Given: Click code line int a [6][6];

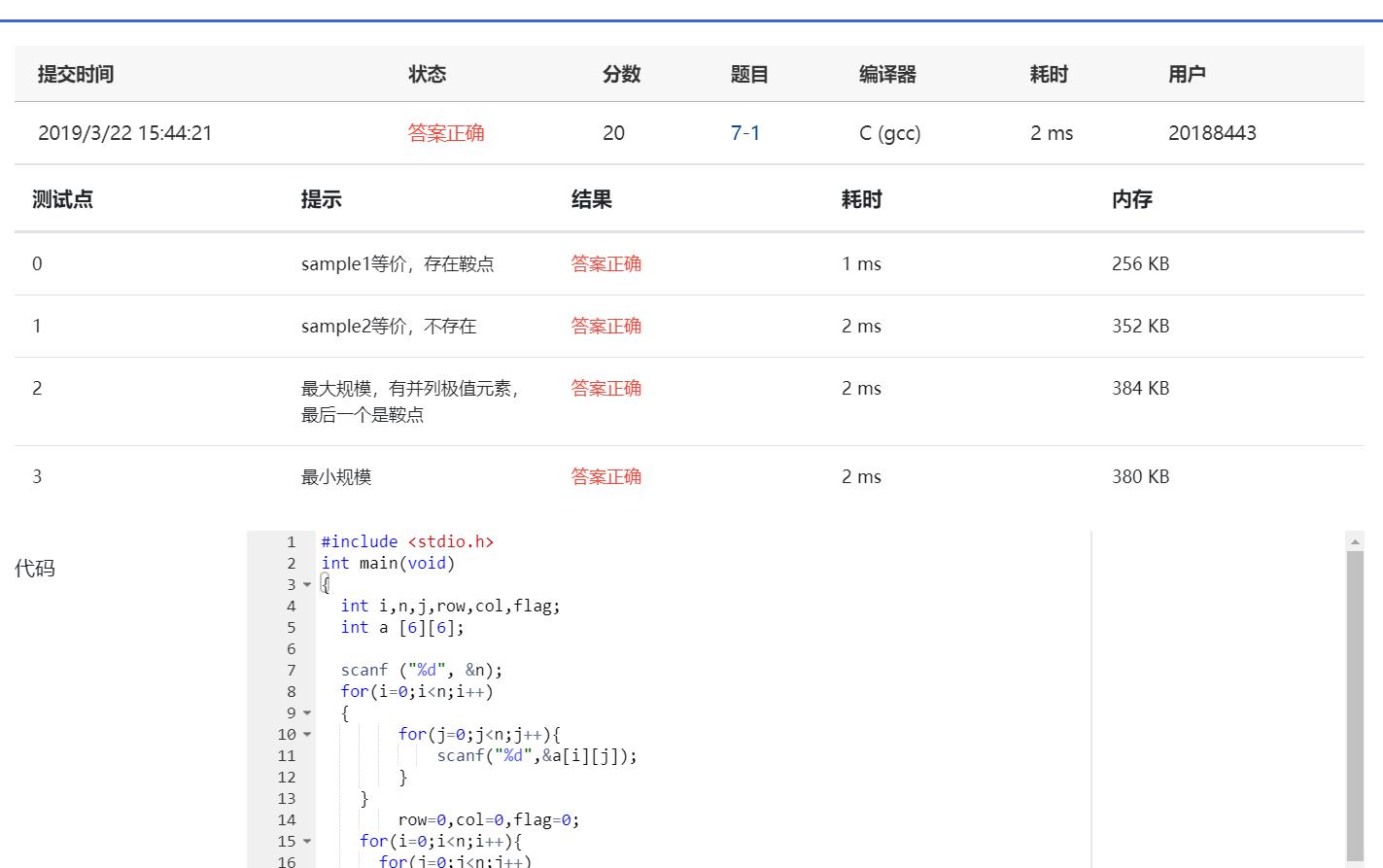Looking at the screenshot, I should pos(402,627).
